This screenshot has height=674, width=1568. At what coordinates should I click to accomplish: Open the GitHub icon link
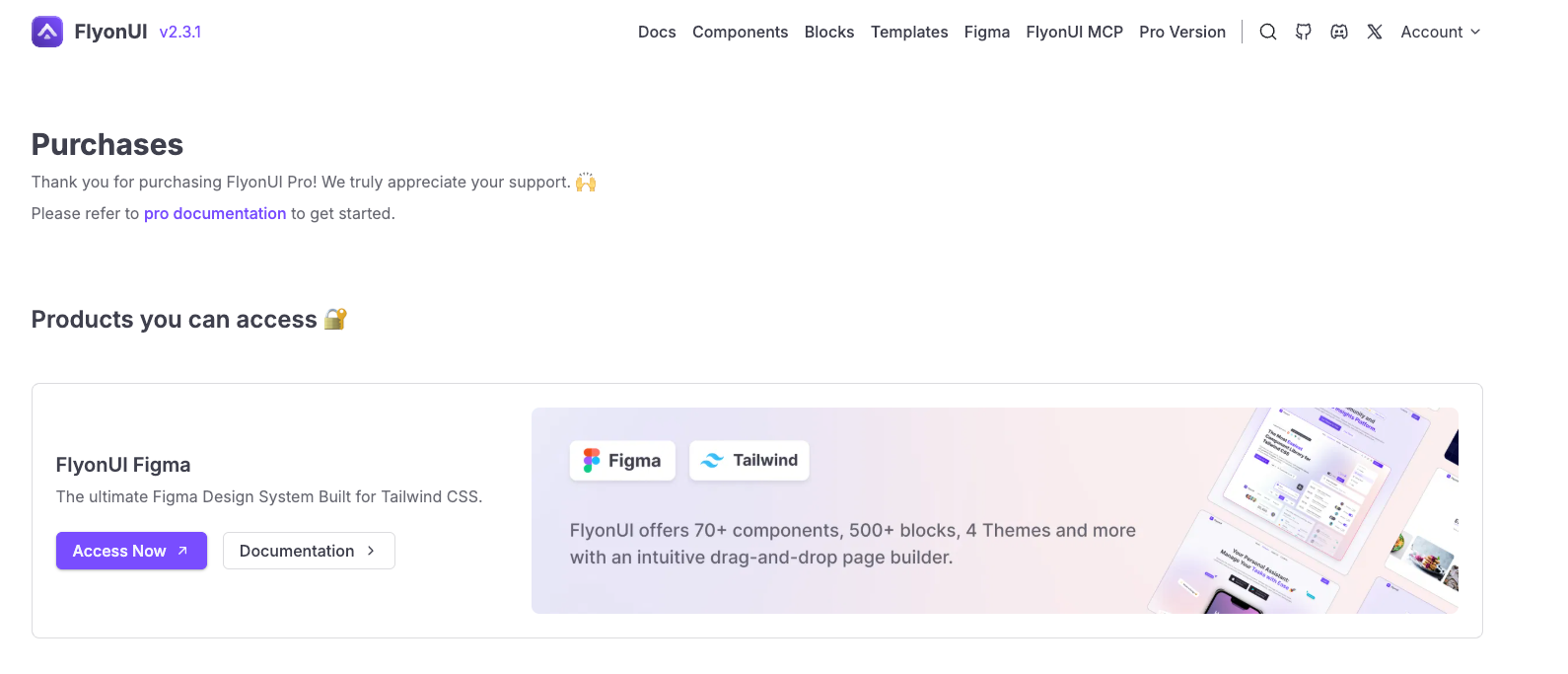point(1304,32)
